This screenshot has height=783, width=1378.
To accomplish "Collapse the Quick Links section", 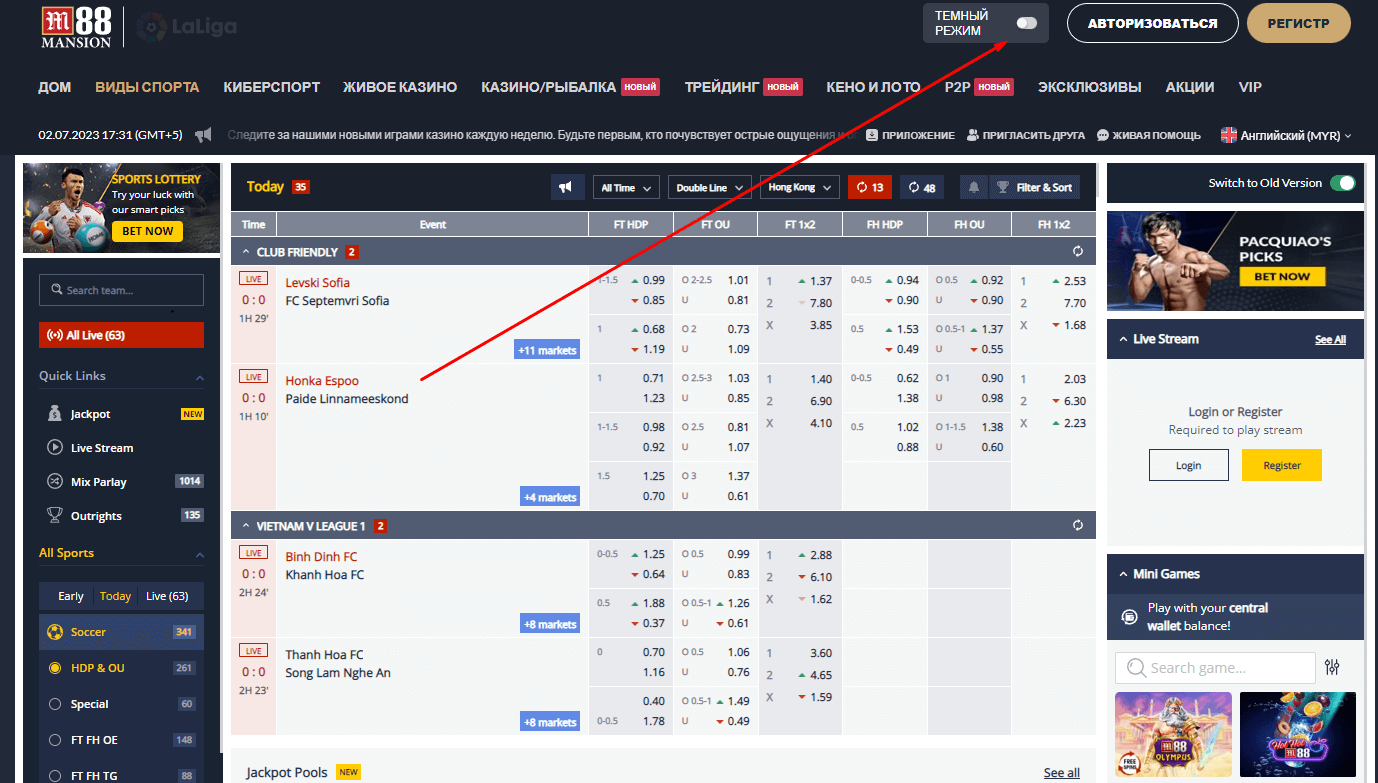I will click(x=200, y=377).
